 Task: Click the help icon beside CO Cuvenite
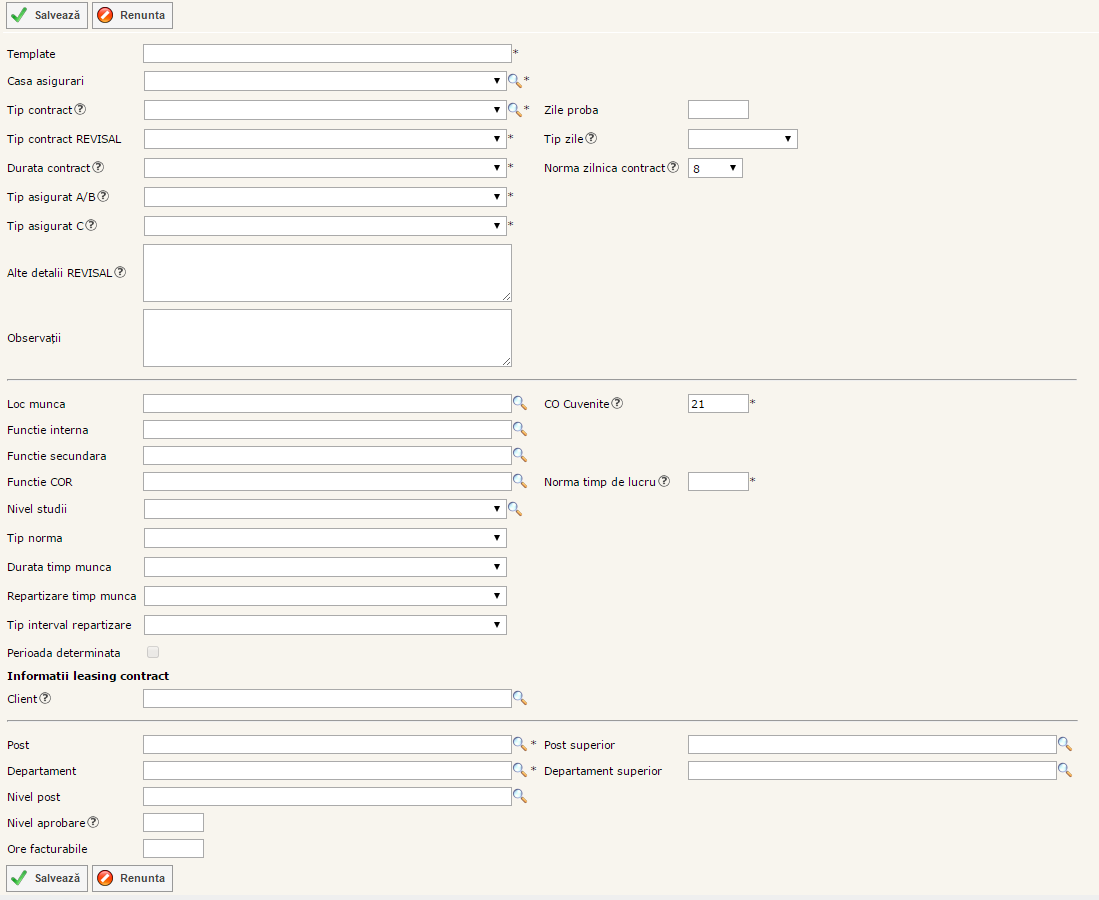click(617, 404)
